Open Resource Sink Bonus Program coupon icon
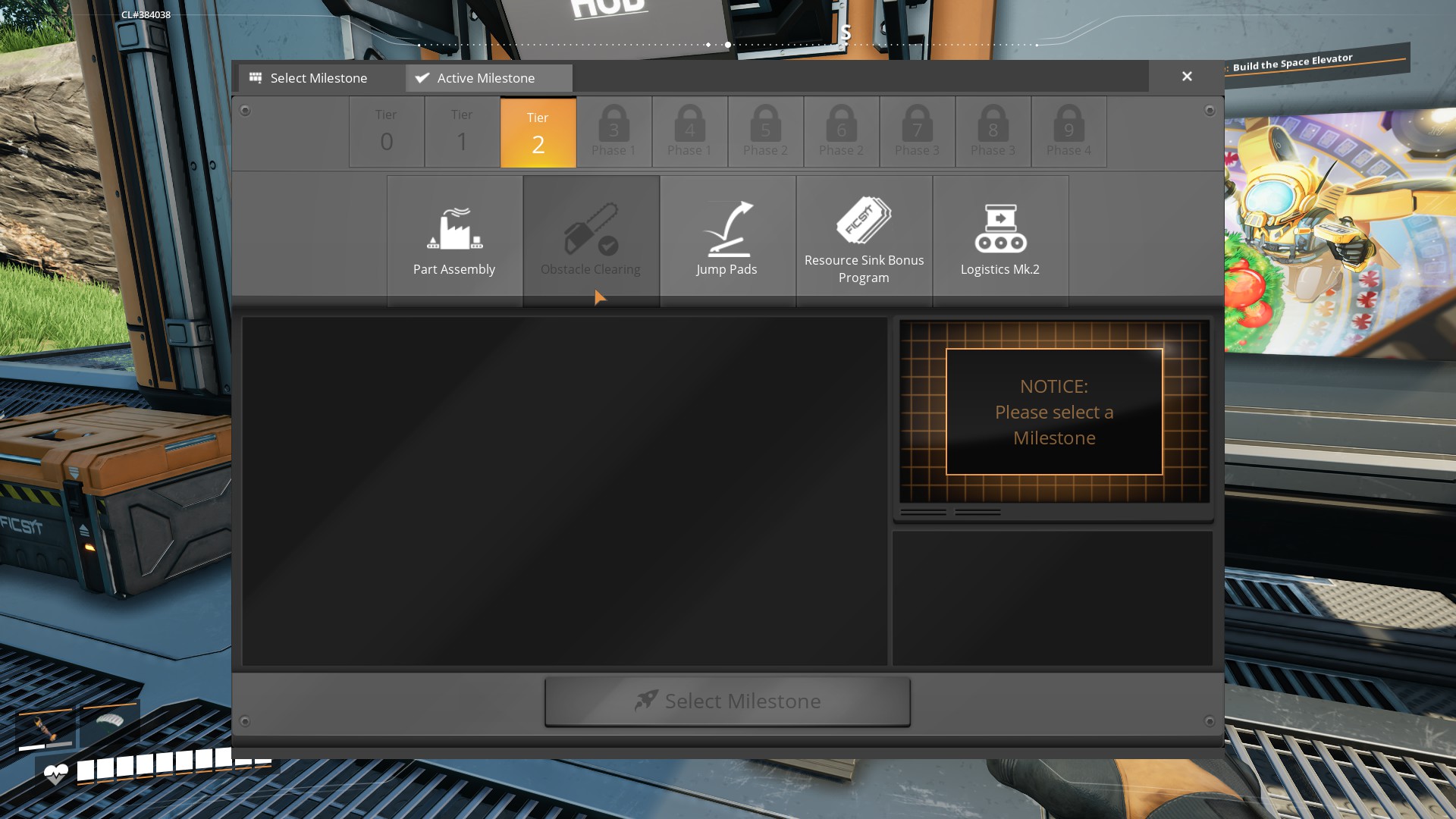This screenshot has width=1456, height=819. pyautogui.click(x=864, y=221)
